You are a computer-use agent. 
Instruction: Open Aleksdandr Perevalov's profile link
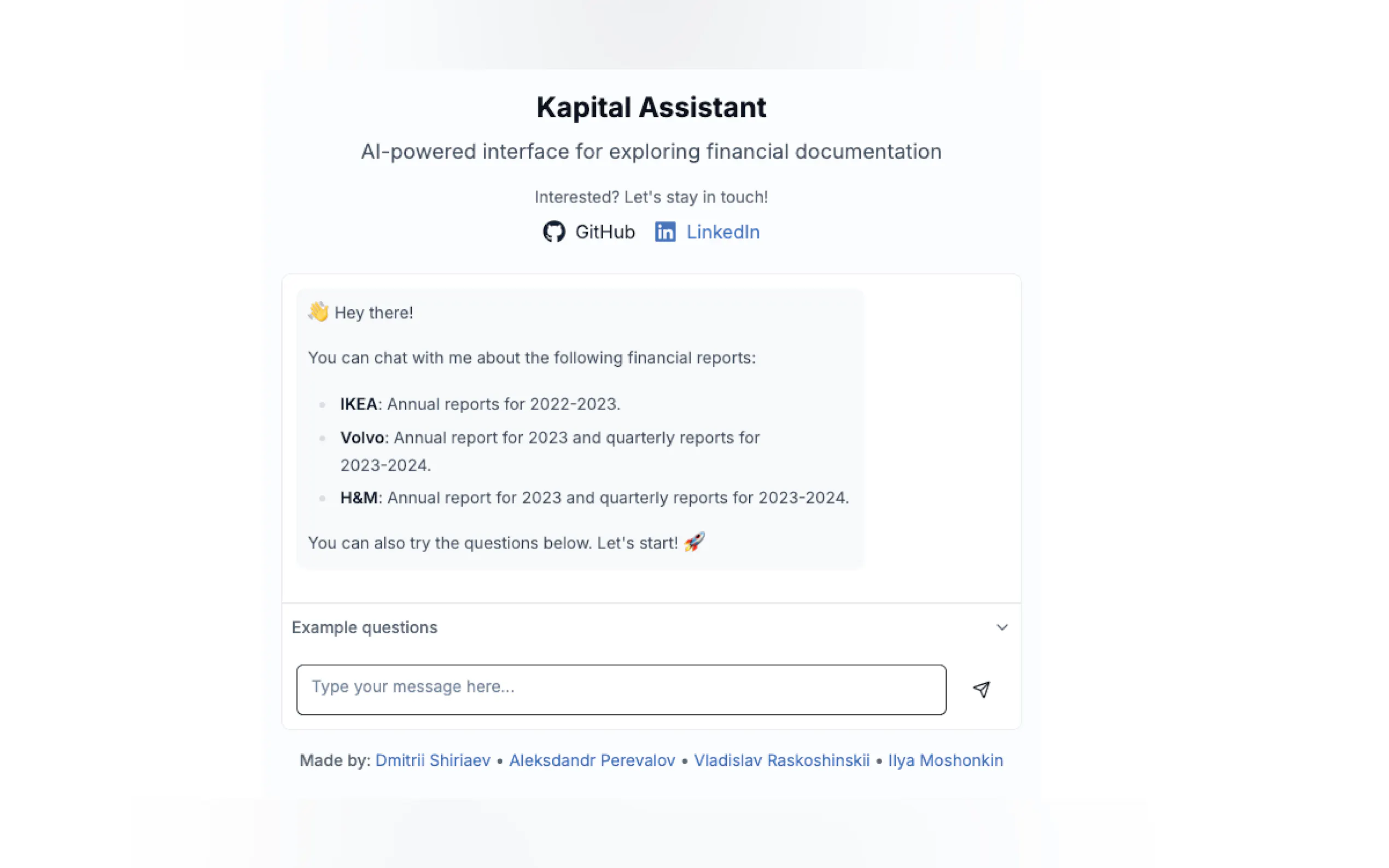(592, 760)
